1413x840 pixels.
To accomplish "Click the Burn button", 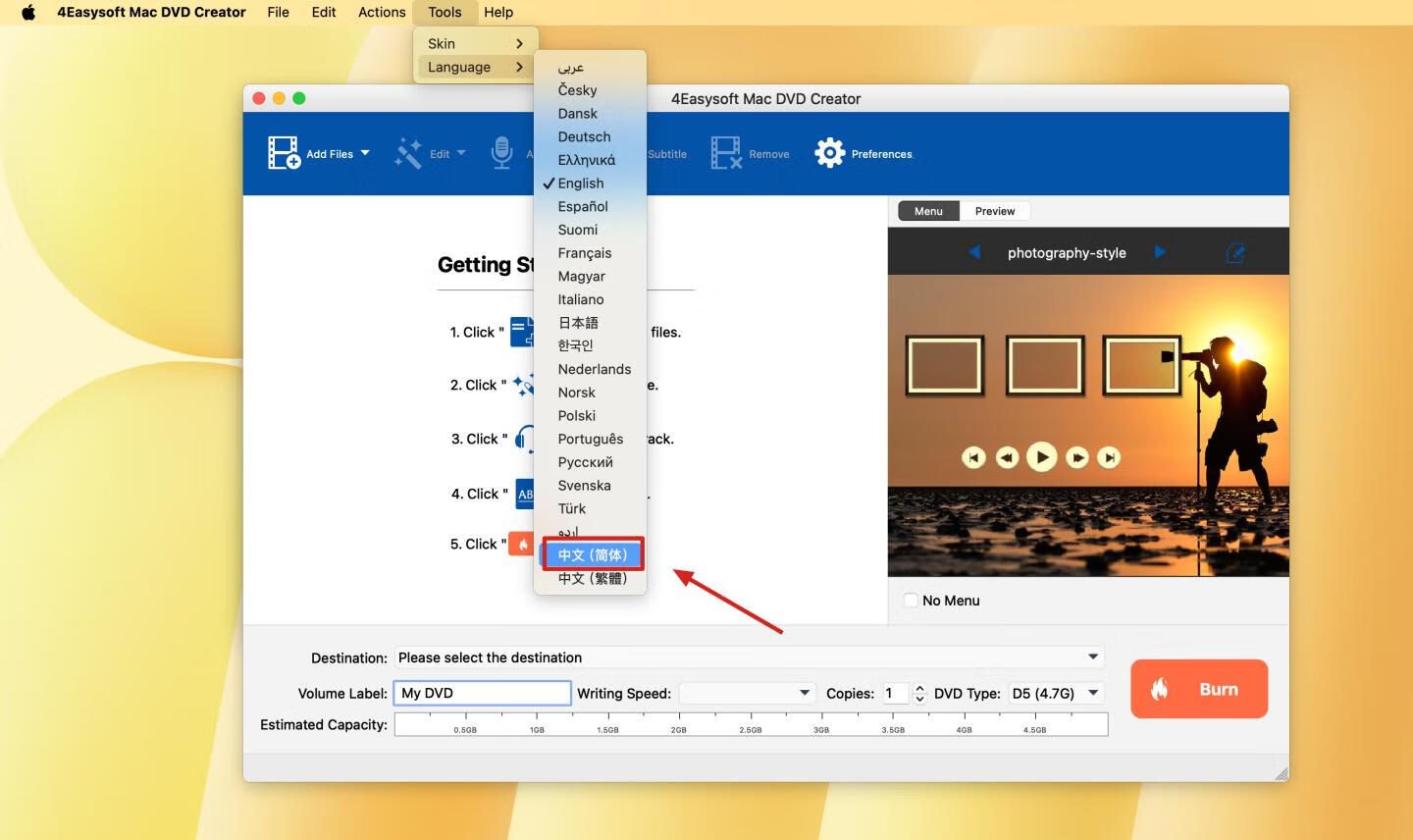I will pos(1198,689).
